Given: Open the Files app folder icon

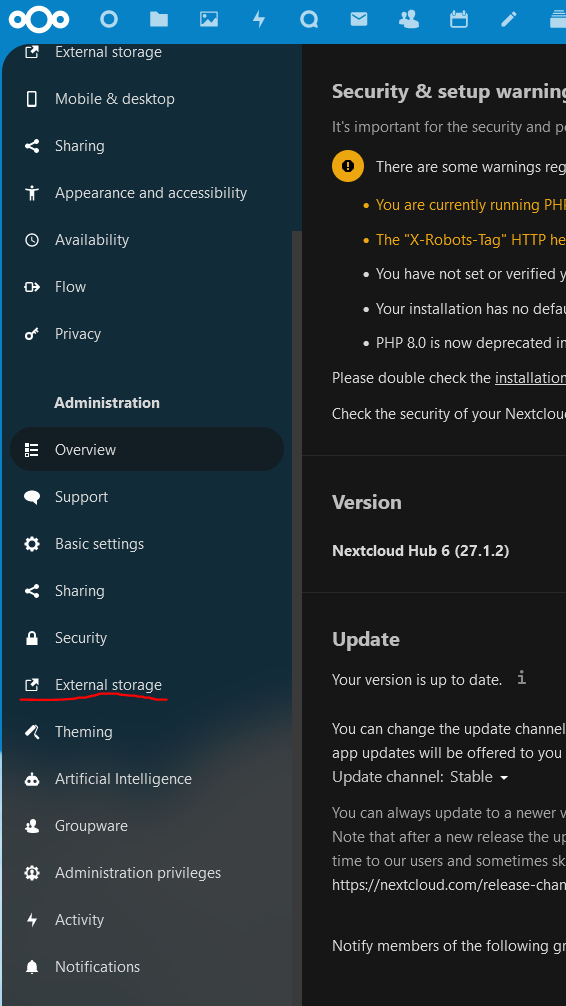Looking at the screenshot, I should [x=159, y=19].
